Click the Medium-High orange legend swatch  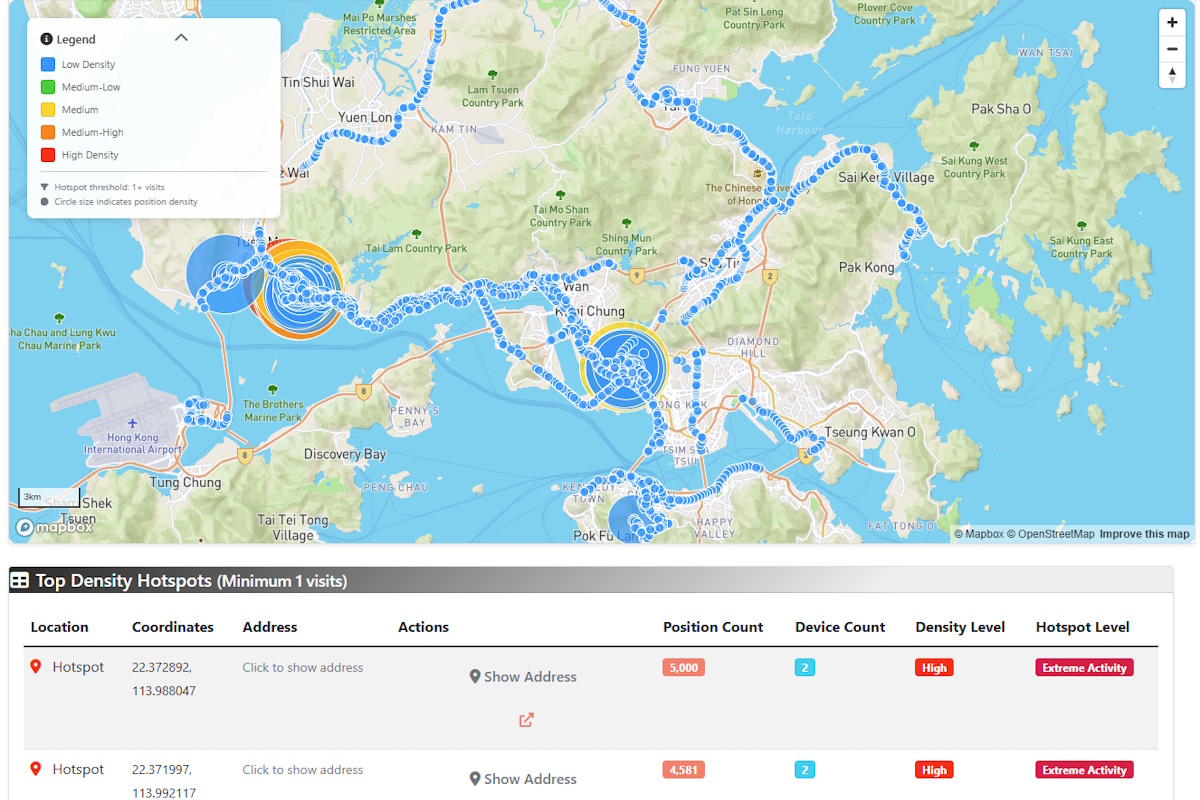(x=48, y=132)
